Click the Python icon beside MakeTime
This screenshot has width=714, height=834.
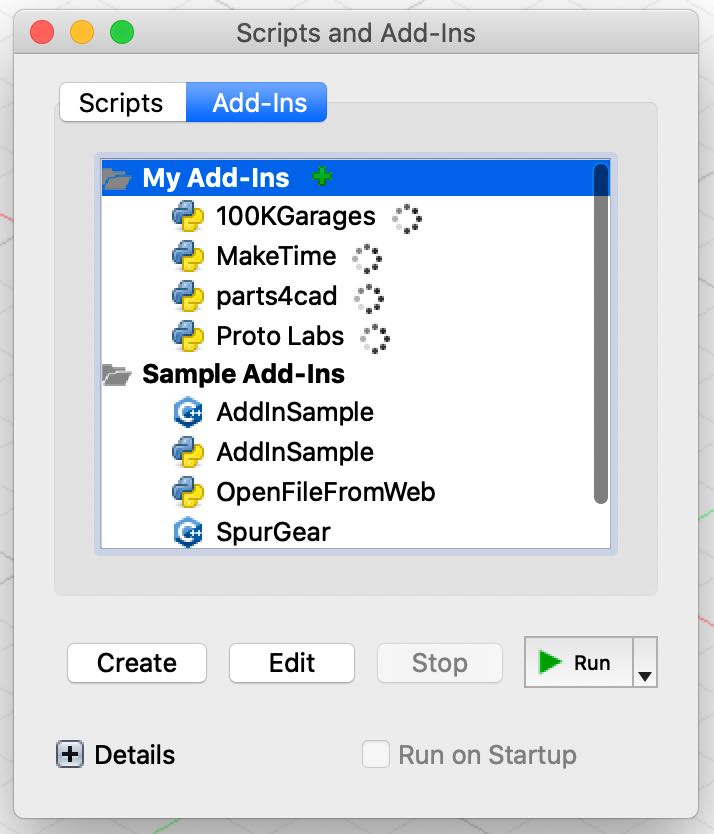pyautogui.click(x=188, y=256)
